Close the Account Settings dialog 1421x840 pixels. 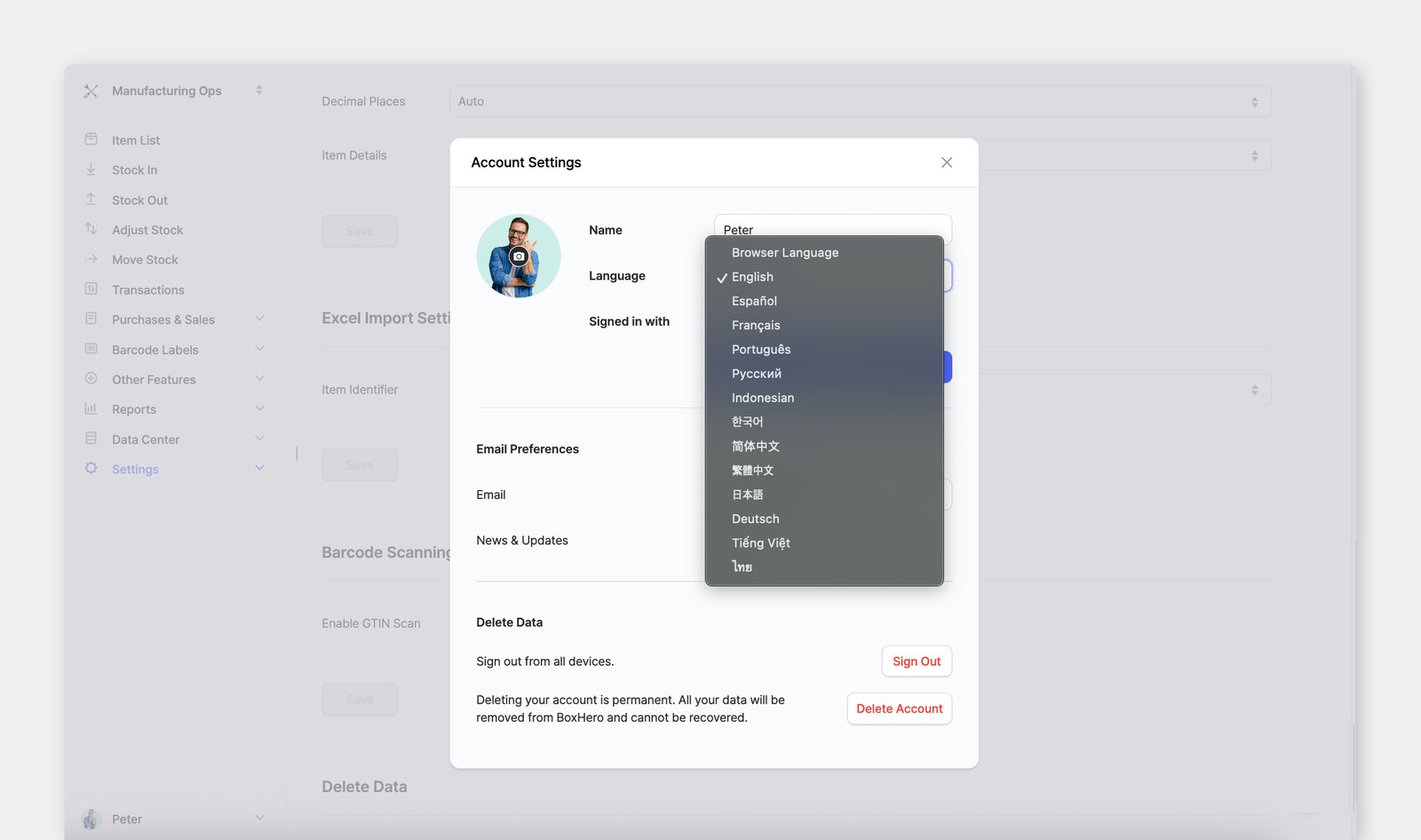coord(947,162)
